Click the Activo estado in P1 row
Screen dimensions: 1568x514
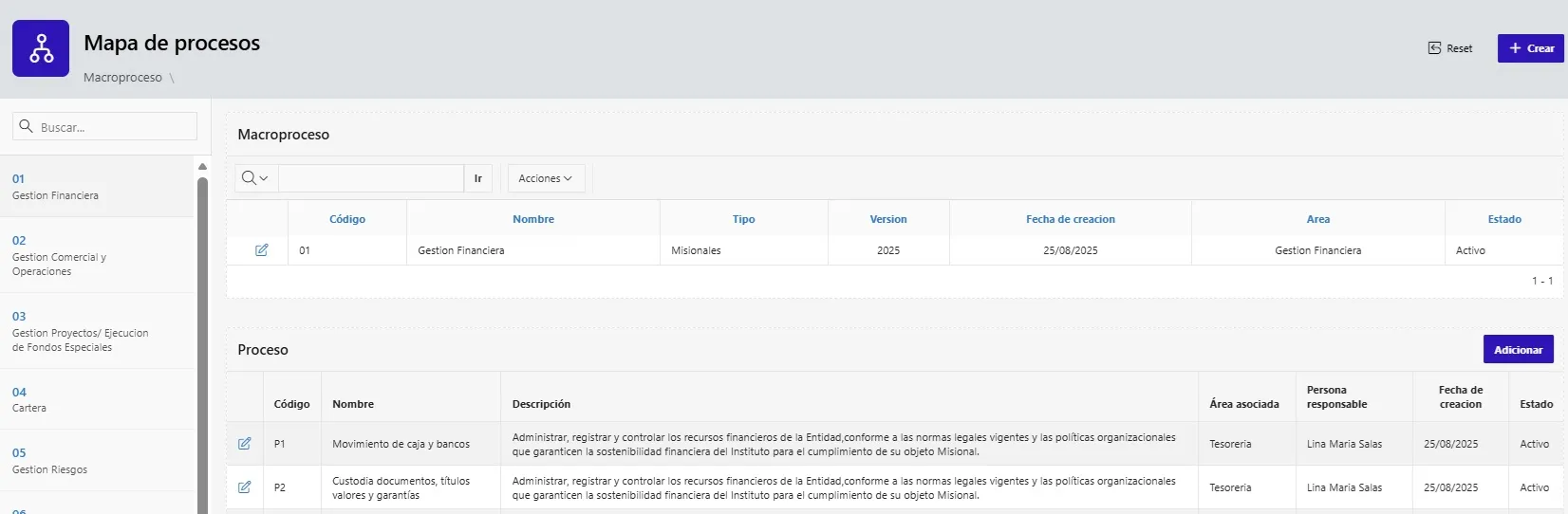1534,444
